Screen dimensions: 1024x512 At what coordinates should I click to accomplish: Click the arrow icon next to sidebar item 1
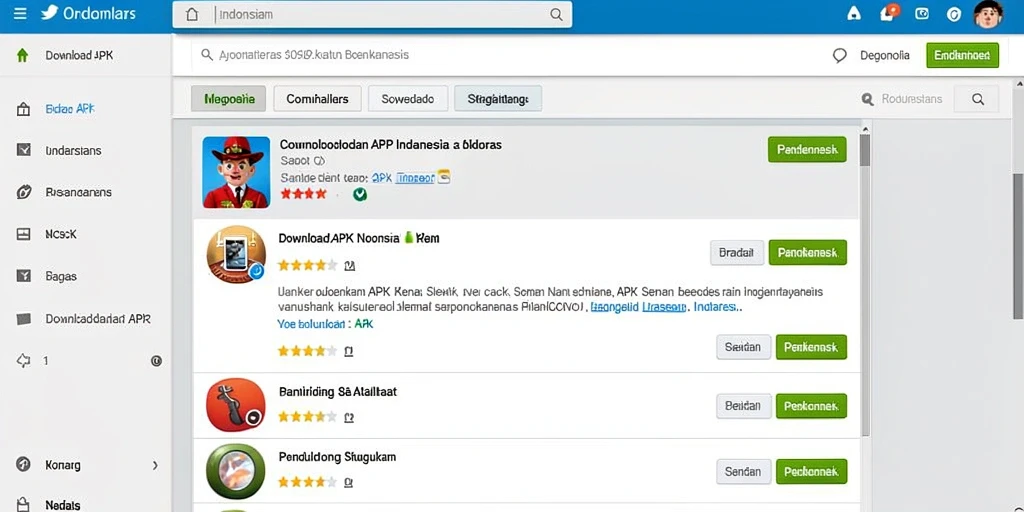pos(24,360)
